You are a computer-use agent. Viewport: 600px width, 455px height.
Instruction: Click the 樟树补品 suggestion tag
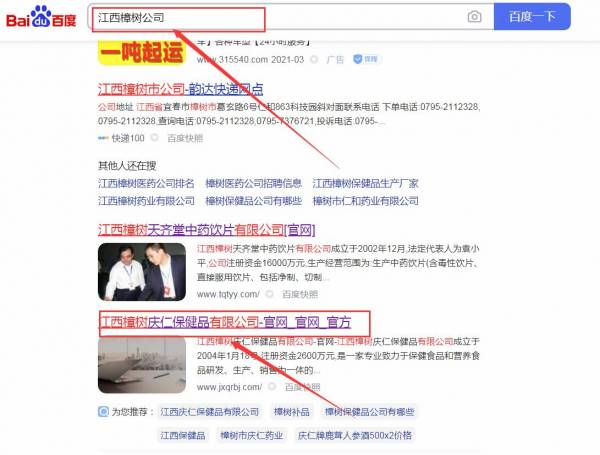tap(294, 412)
